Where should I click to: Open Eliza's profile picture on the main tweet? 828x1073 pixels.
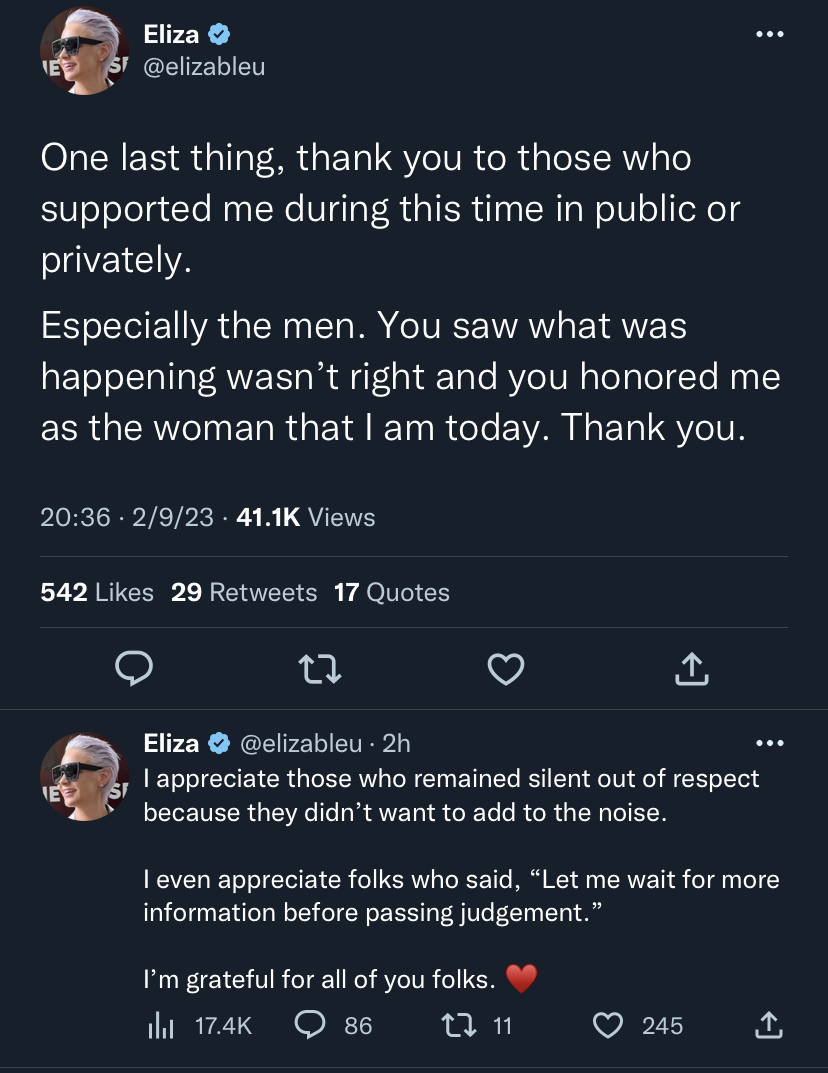pyautogui.click(x=85, y=51)
